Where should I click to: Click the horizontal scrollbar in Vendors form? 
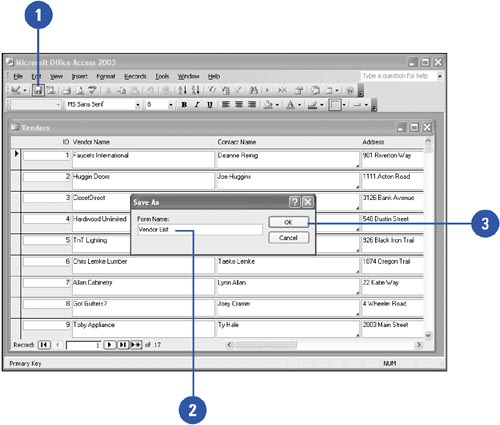point(324,345)
